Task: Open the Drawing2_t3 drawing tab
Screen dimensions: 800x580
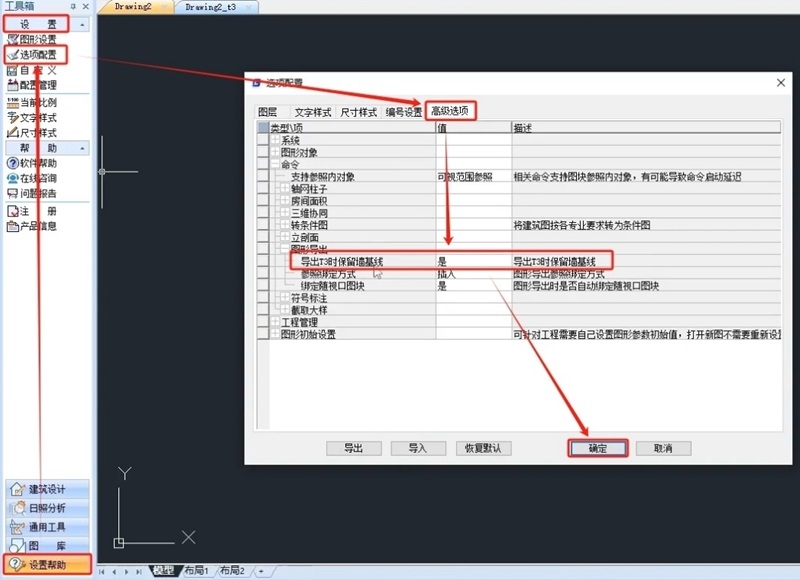Action: coord(209,6)
